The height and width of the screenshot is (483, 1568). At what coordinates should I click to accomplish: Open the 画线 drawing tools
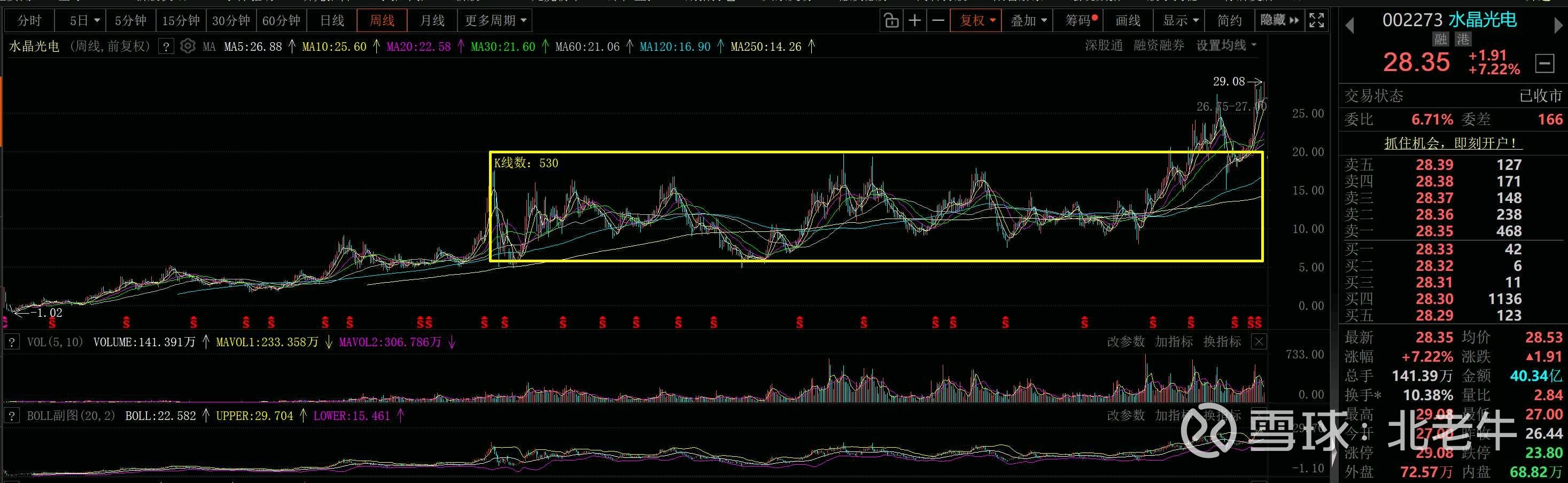point(1128,21)
